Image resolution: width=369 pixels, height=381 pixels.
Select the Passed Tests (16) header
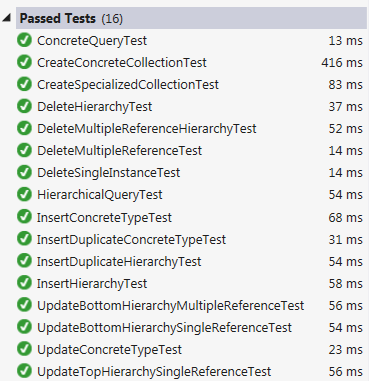pyautogui.click(x=191, y=18)
